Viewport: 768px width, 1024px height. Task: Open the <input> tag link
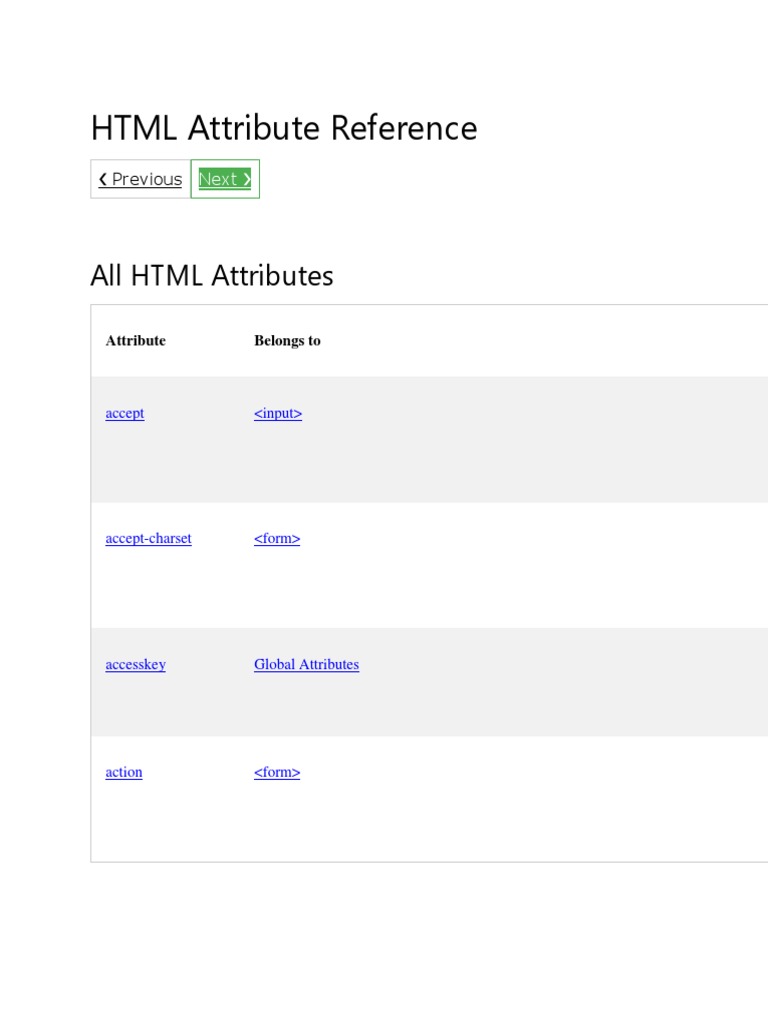(x=278, y=413)
